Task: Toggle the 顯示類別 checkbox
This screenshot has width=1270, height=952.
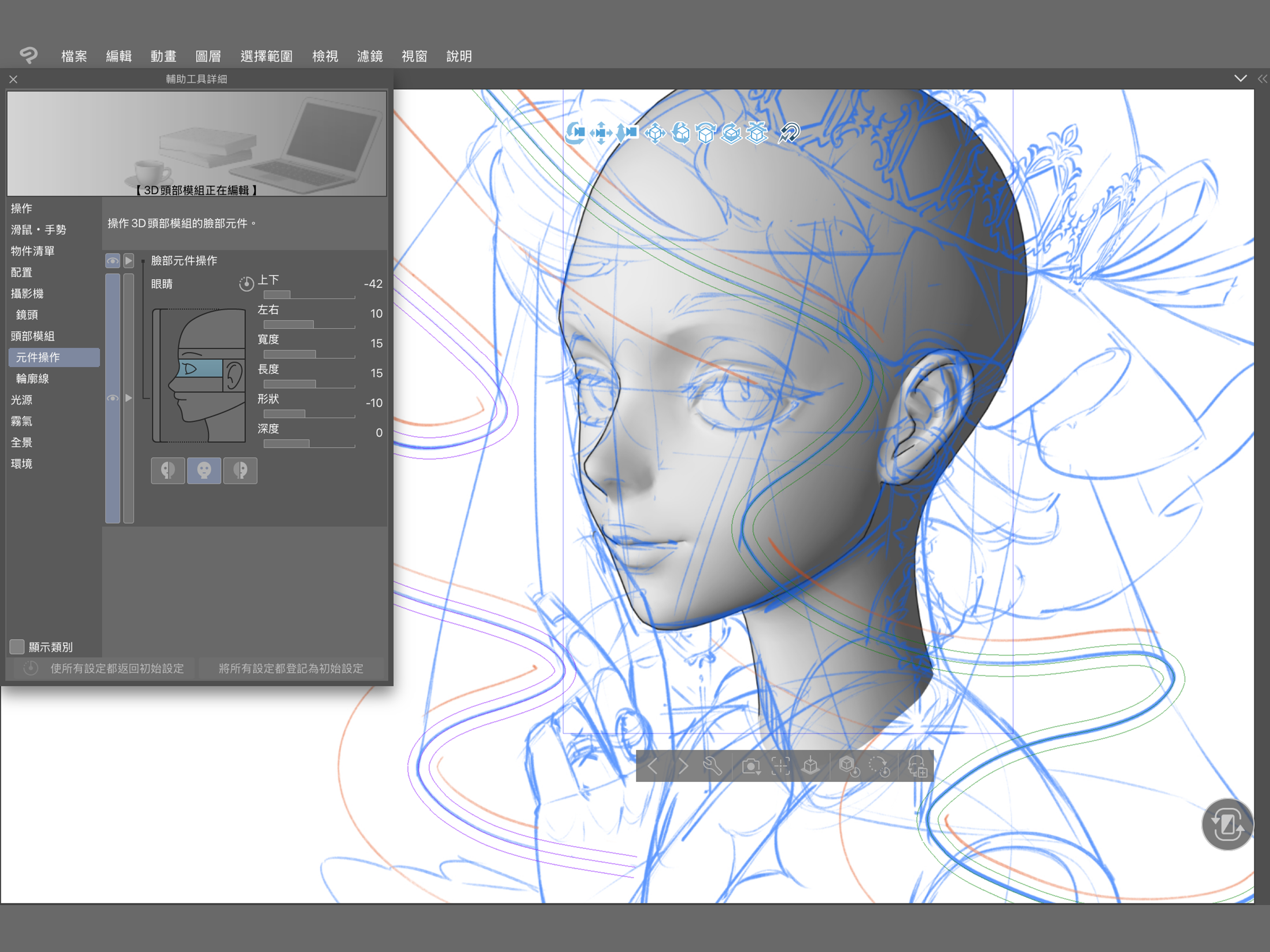Action: point(17,647)
